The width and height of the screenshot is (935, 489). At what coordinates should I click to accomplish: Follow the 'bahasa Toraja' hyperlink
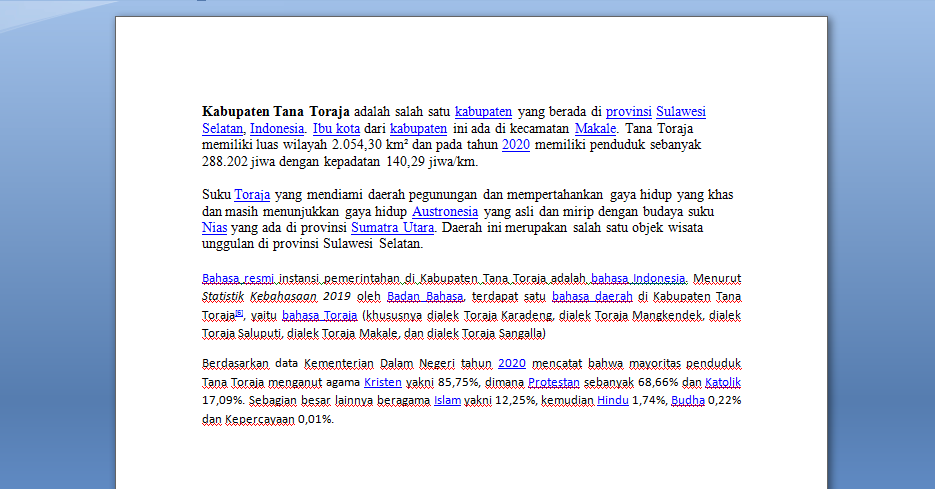point(320,315)
